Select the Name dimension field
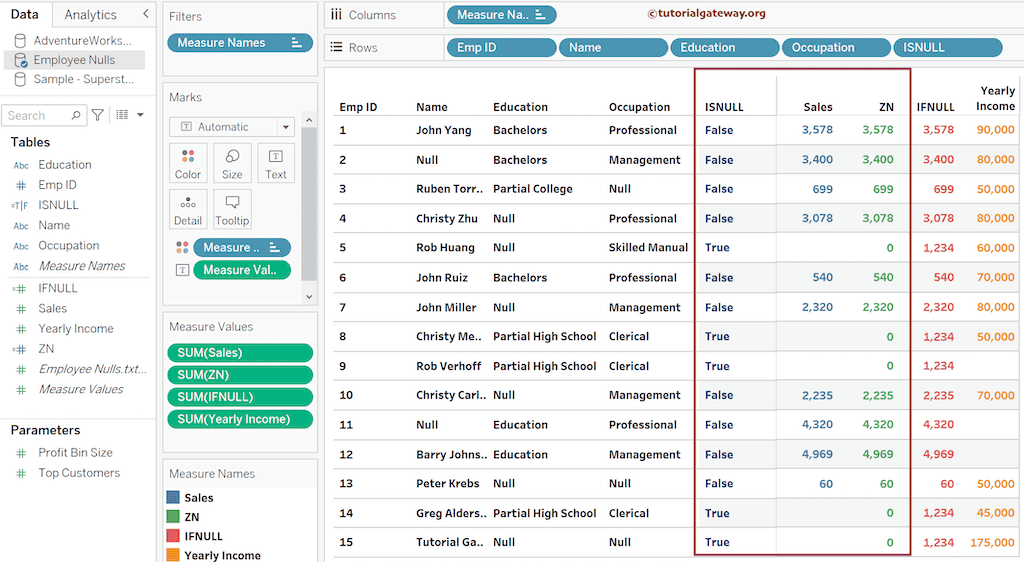The width and height of the screenshot is (1024, 562). point(54,225)
